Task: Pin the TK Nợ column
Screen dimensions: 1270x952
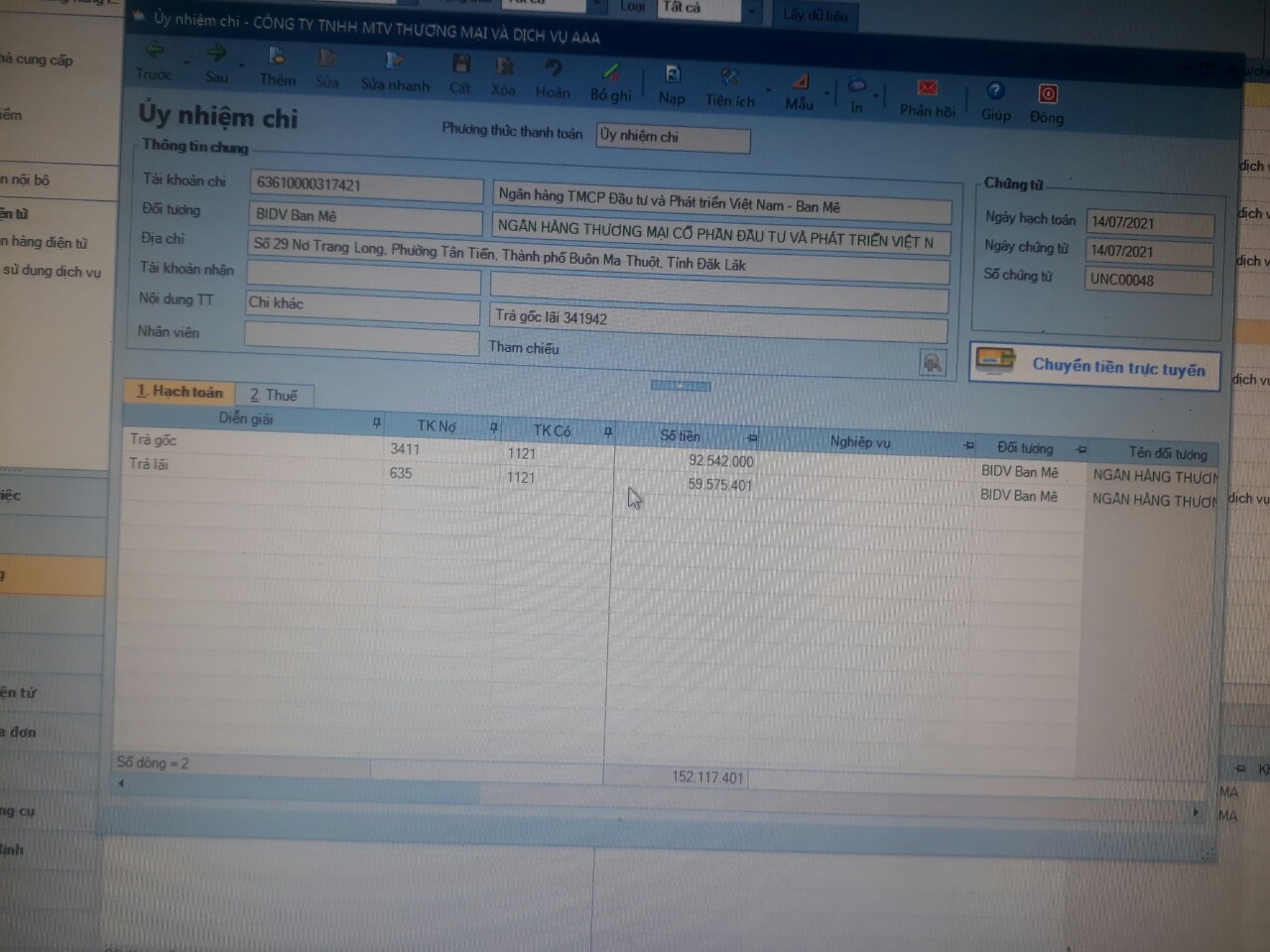Action: point(493,427)
